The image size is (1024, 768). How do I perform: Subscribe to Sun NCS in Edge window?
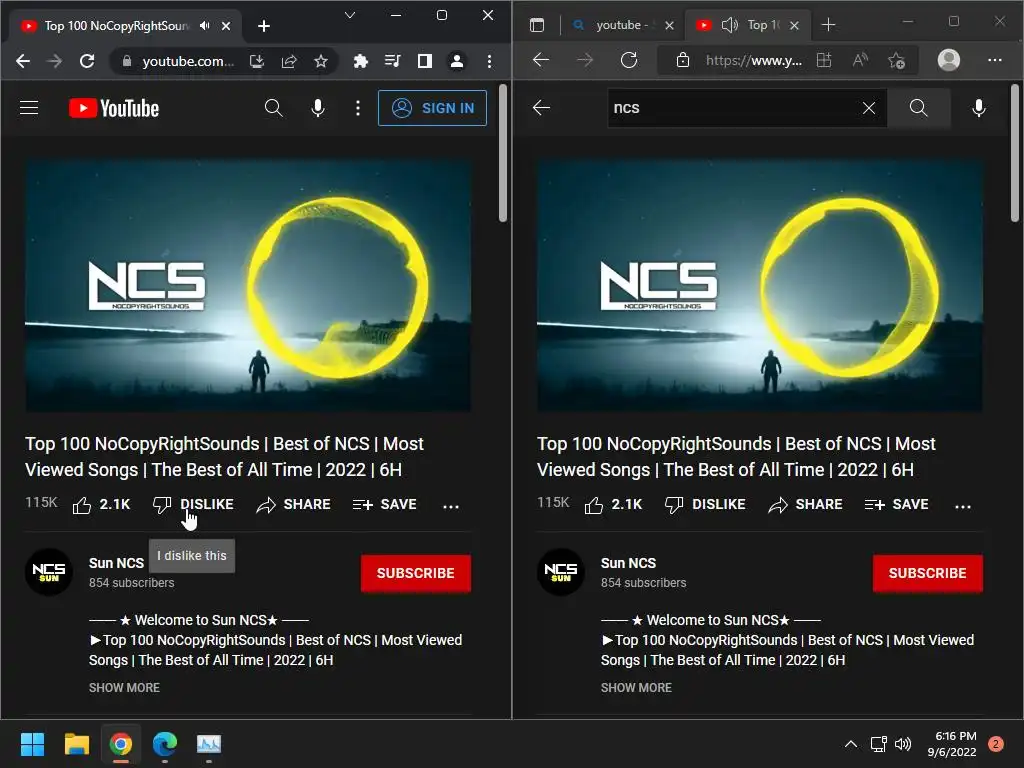pyautogui.click(x=928, y=573)
